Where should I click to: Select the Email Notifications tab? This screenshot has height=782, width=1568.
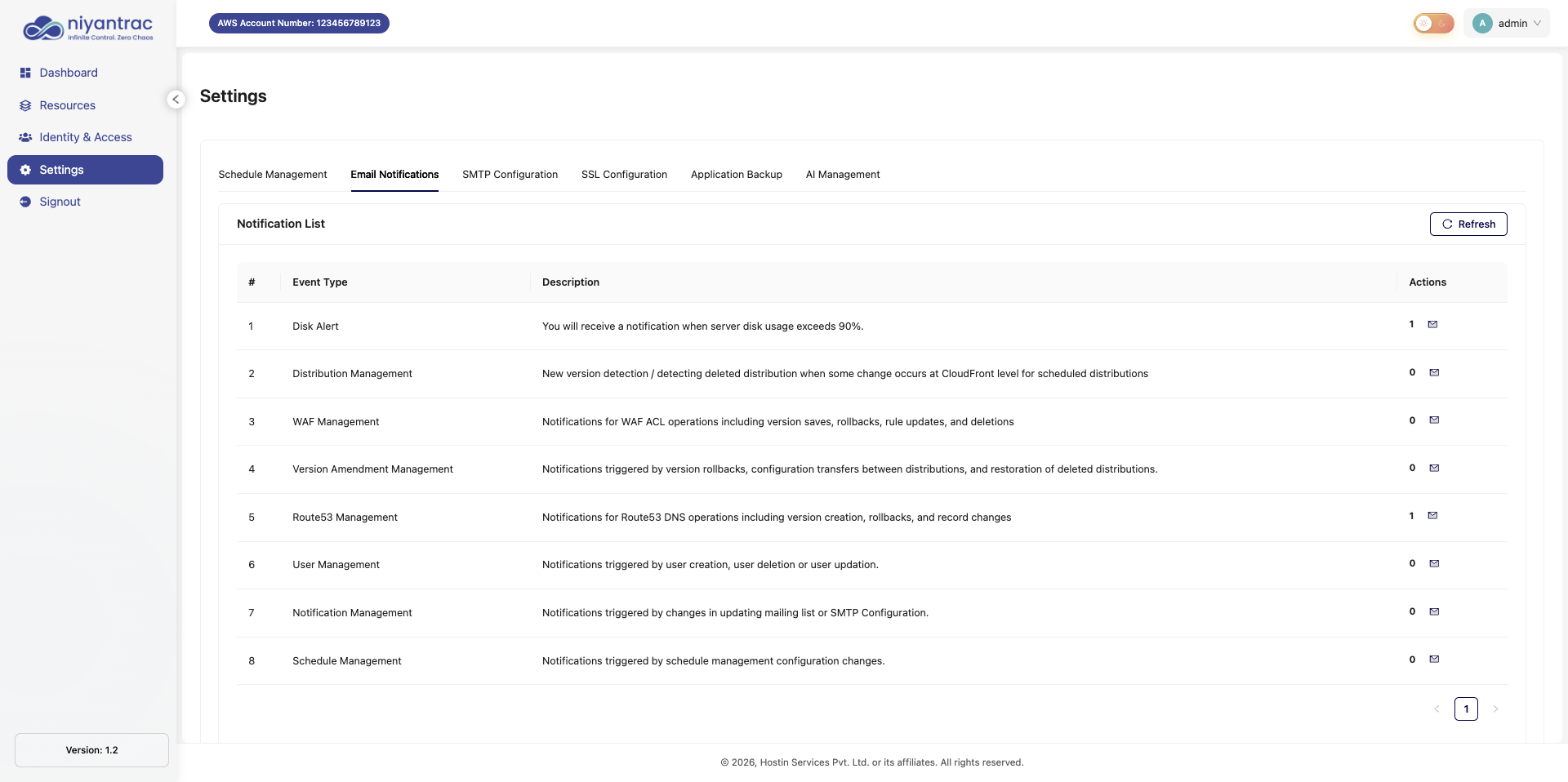[x=394, y=175]
